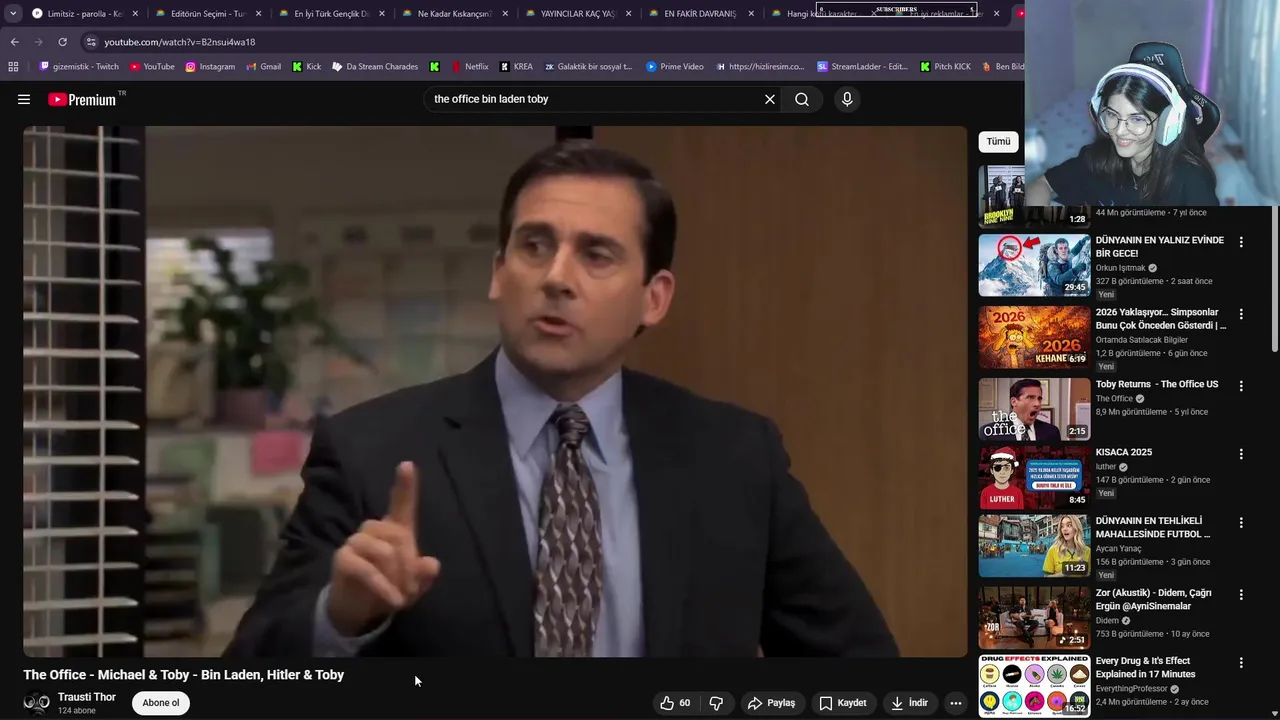Open options for 'DÜNYANIN EN YALNIZ EVİNDE' video
The image size is (1280, 720).
click(1241, 242)
